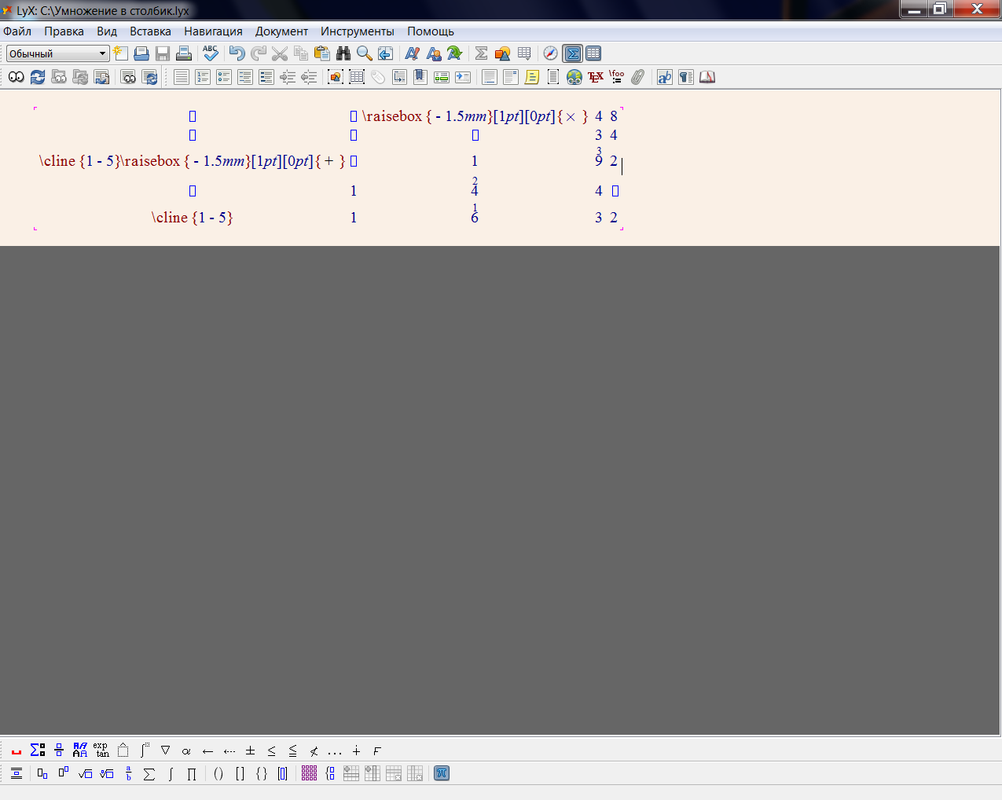Insert table icon in top toolbar
The width and height of the screenshot is (1002, 800).
coord(524,54)
